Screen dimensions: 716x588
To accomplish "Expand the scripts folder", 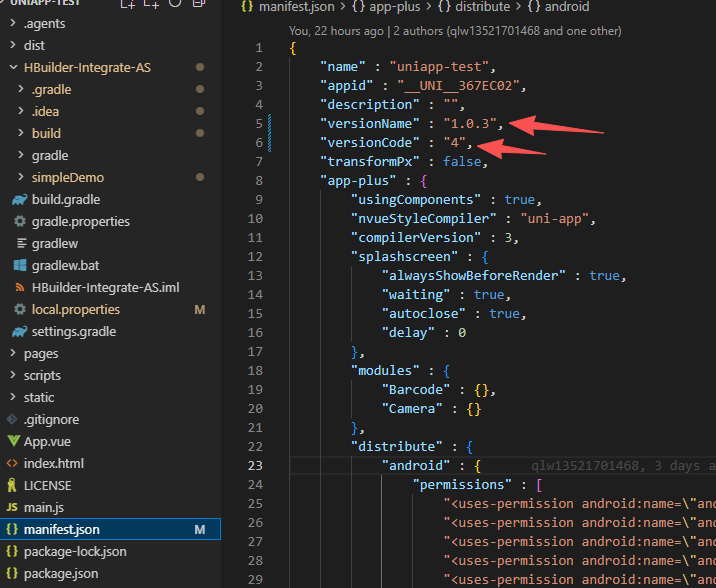I will 13,375.
